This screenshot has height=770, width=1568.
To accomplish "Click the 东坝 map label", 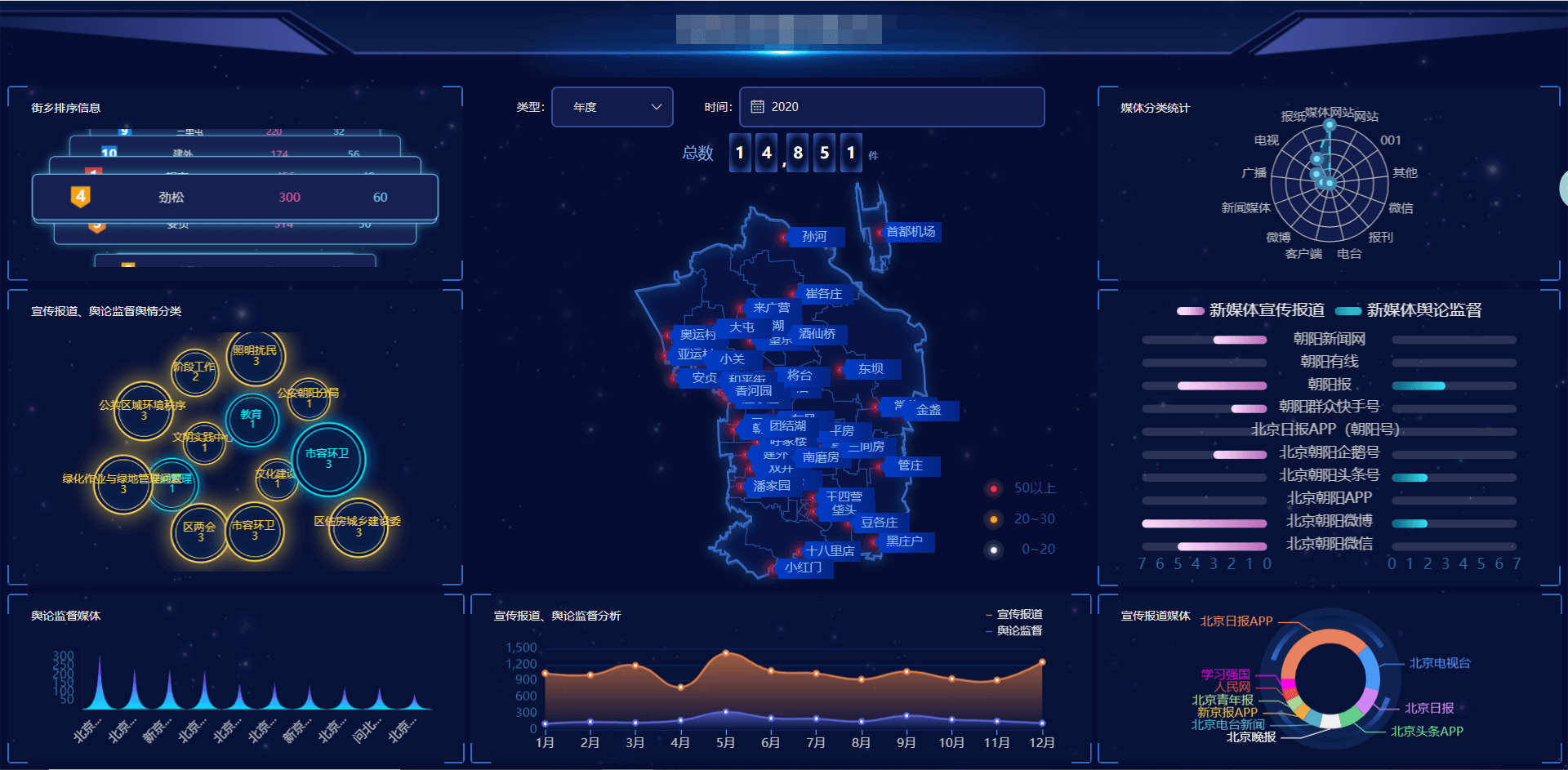I will 871,369.
